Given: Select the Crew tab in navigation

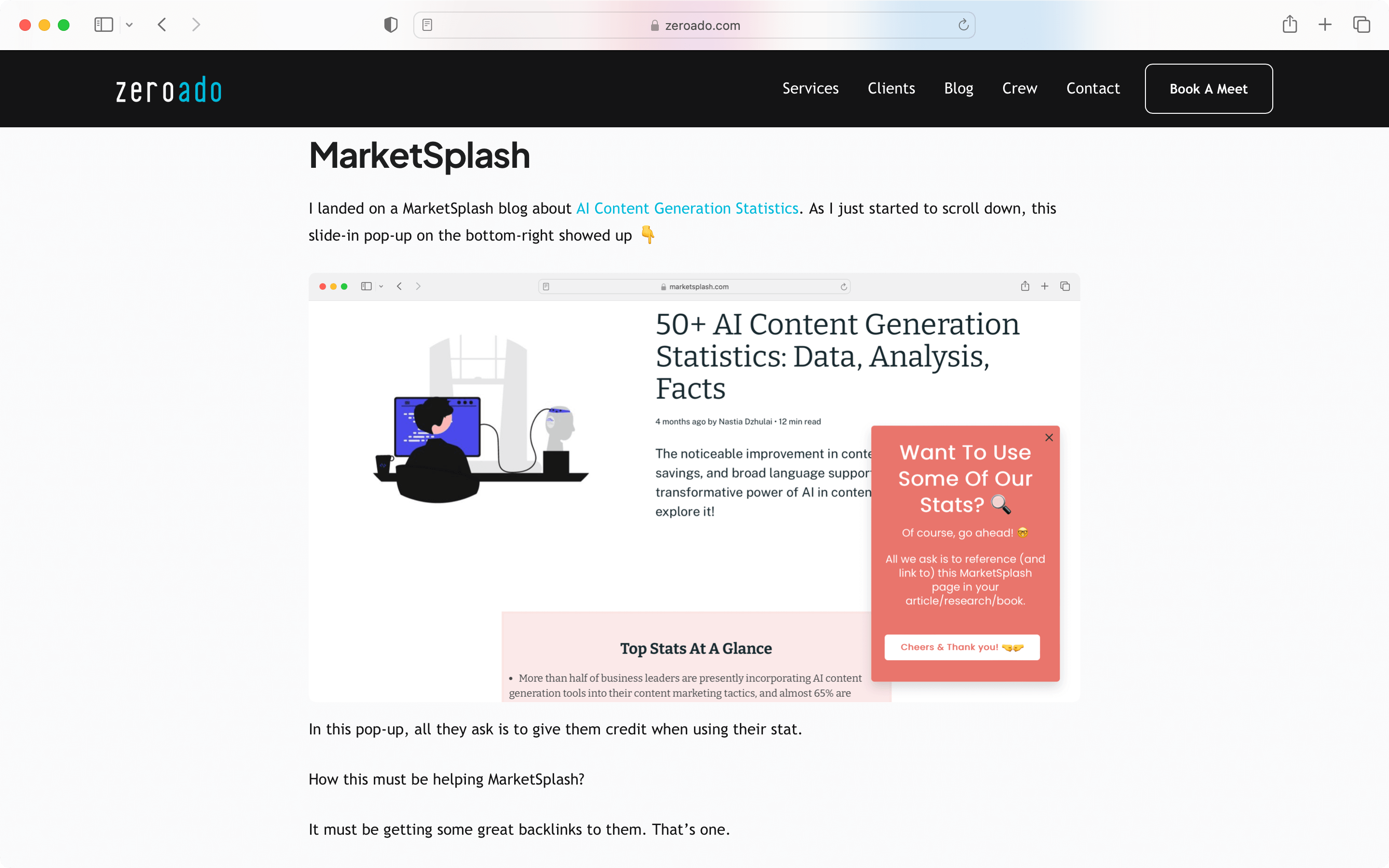Looking at the screenshot, I should (x=1019, y=88).
